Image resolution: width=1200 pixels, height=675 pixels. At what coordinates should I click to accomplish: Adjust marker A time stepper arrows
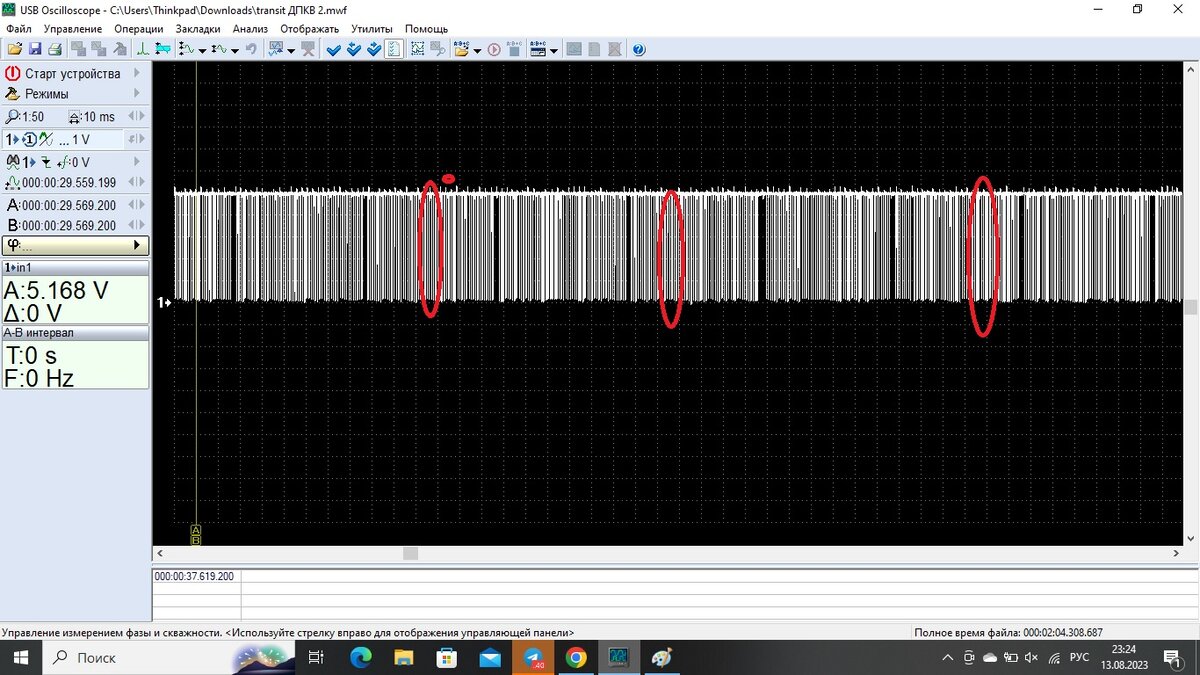[136, 205]
